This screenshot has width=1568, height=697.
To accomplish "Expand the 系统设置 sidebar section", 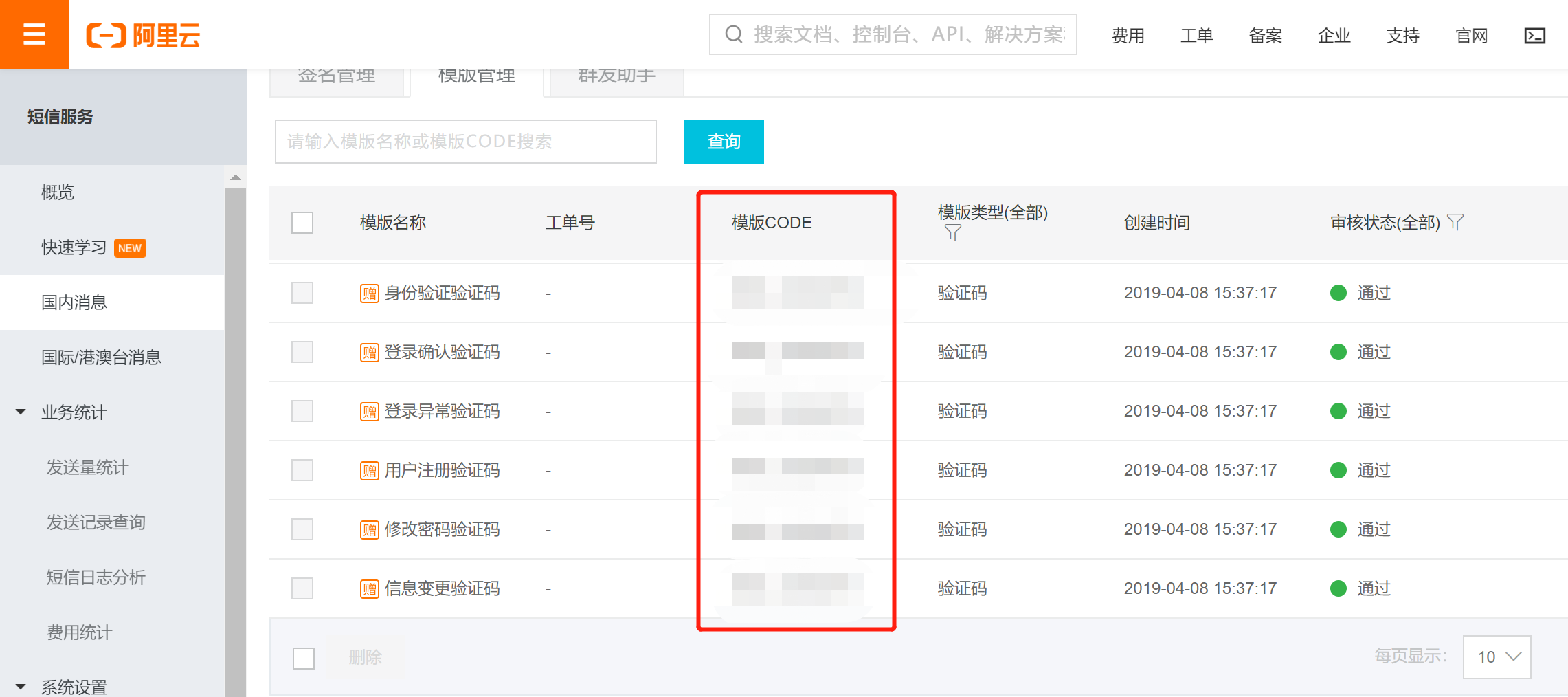I will (21, 687).
